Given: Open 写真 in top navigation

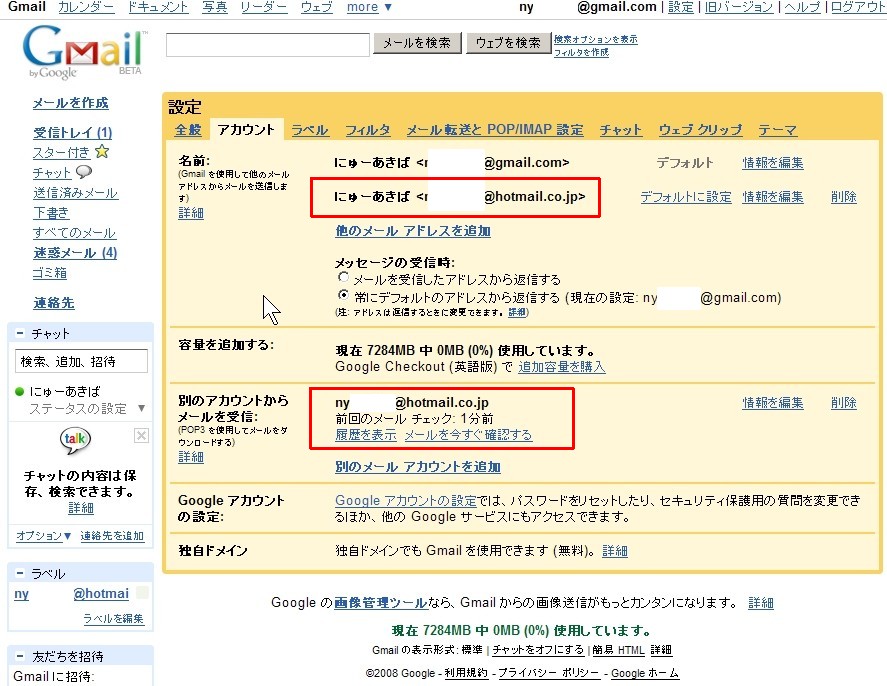Looking at the screenshot, I should tap(215, 7).
